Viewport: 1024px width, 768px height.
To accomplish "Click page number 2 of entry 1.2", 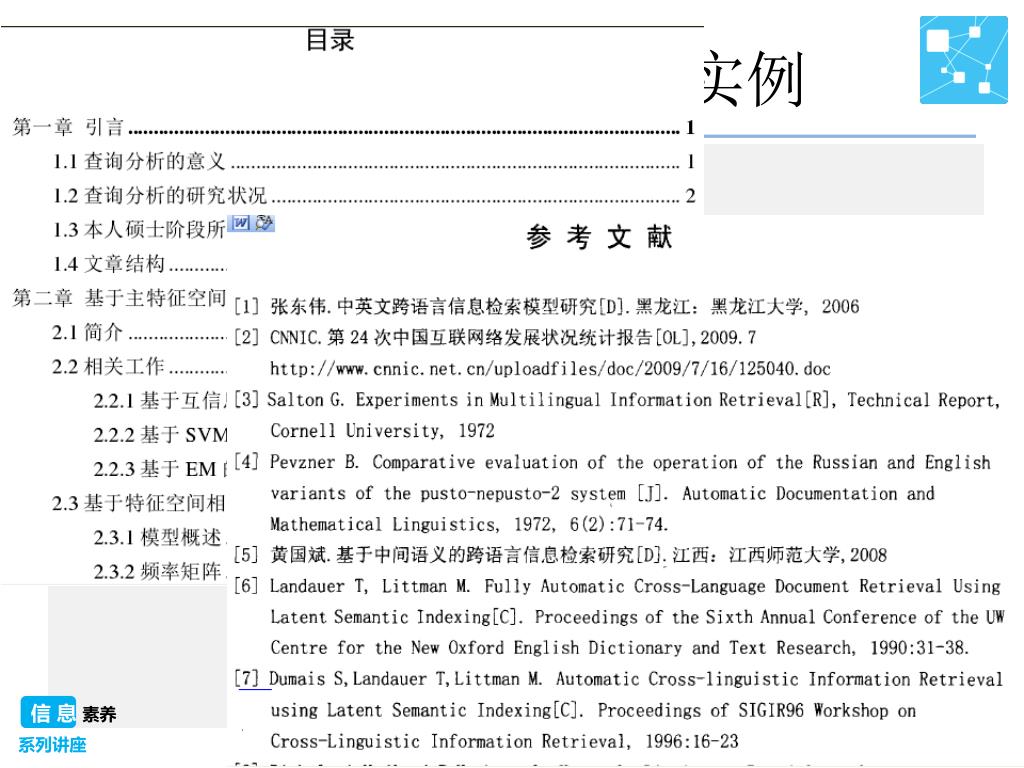I will tap(690, 195).
